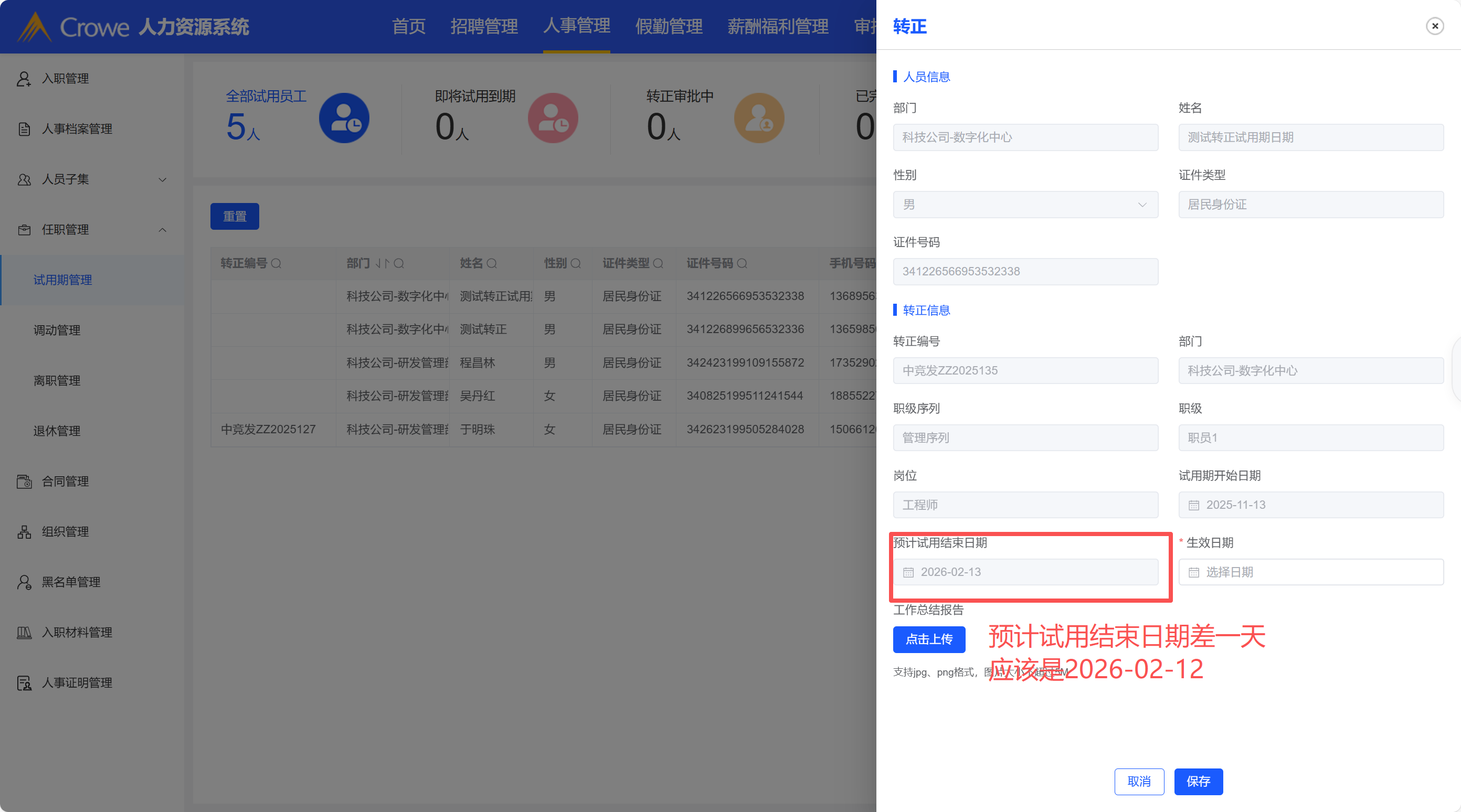The image size is (1461, 812).
Task: Open the 假勤管理 top menu
Action: [x=669, y=26]
